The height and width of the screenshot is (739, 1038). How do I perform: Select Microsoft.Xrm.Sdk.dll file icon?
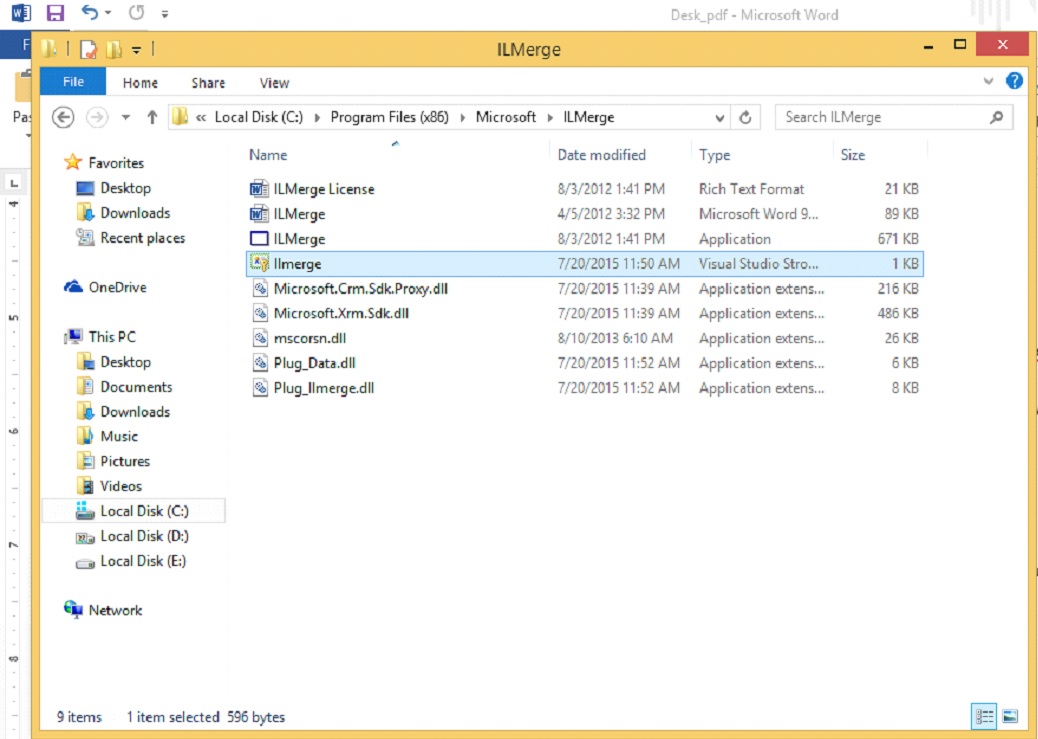(260, 313)
